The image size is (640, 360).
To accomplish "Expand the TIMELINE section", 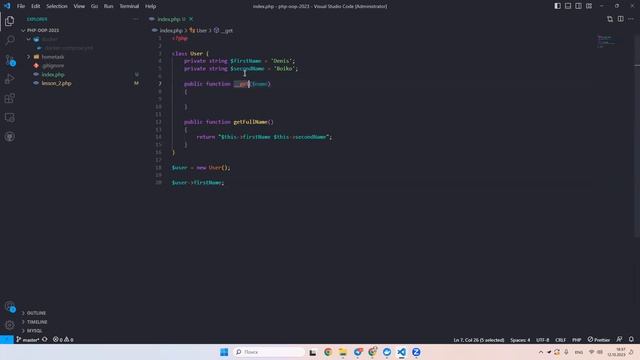I will [x=37, y=322].
